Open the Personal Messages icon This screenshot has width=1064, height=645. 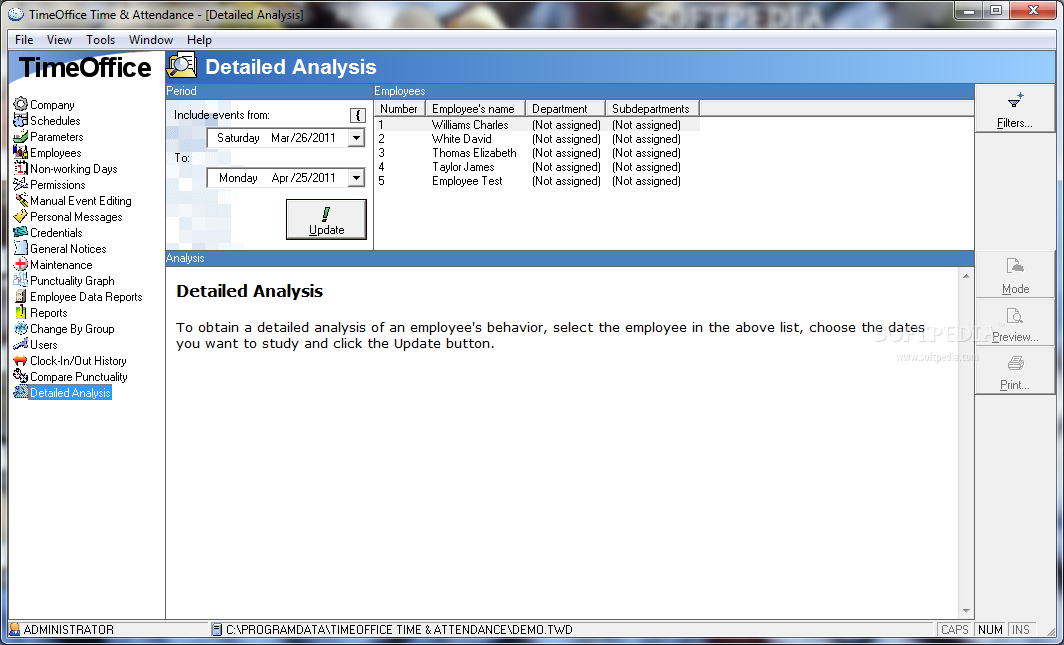click(20, 216)
